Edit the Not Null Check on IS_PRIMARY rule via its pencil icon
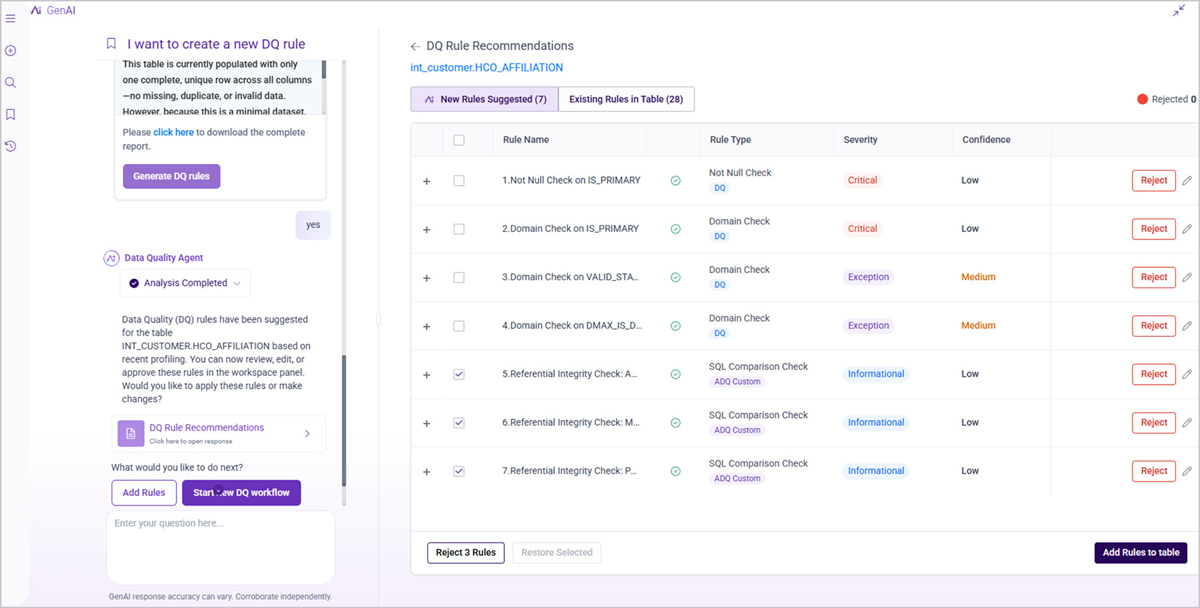Screen dimensions: 1200x608 tap(1187, 180)
